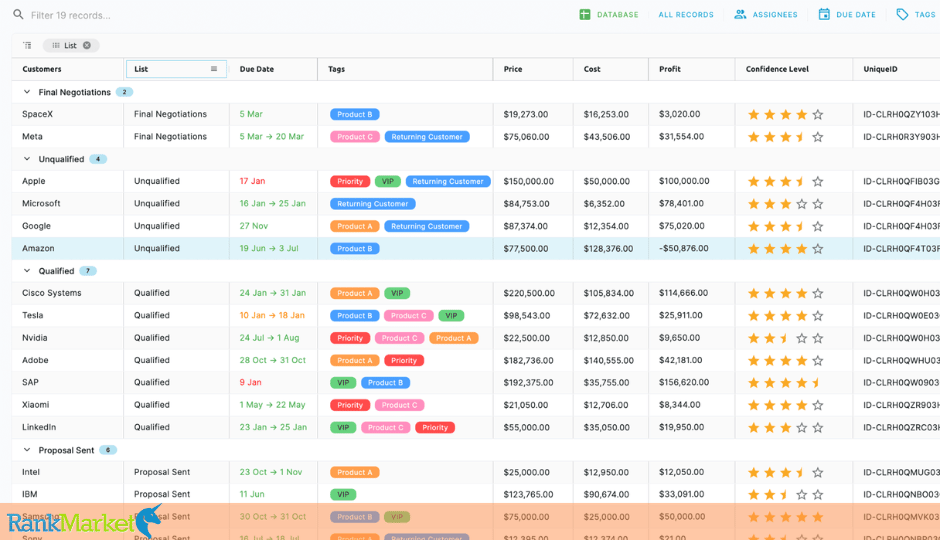The width and height of the screenshot is (940, 540).
Task: Click Xiaomi's cost $12,706.00
Action: (x=607, y=405)
